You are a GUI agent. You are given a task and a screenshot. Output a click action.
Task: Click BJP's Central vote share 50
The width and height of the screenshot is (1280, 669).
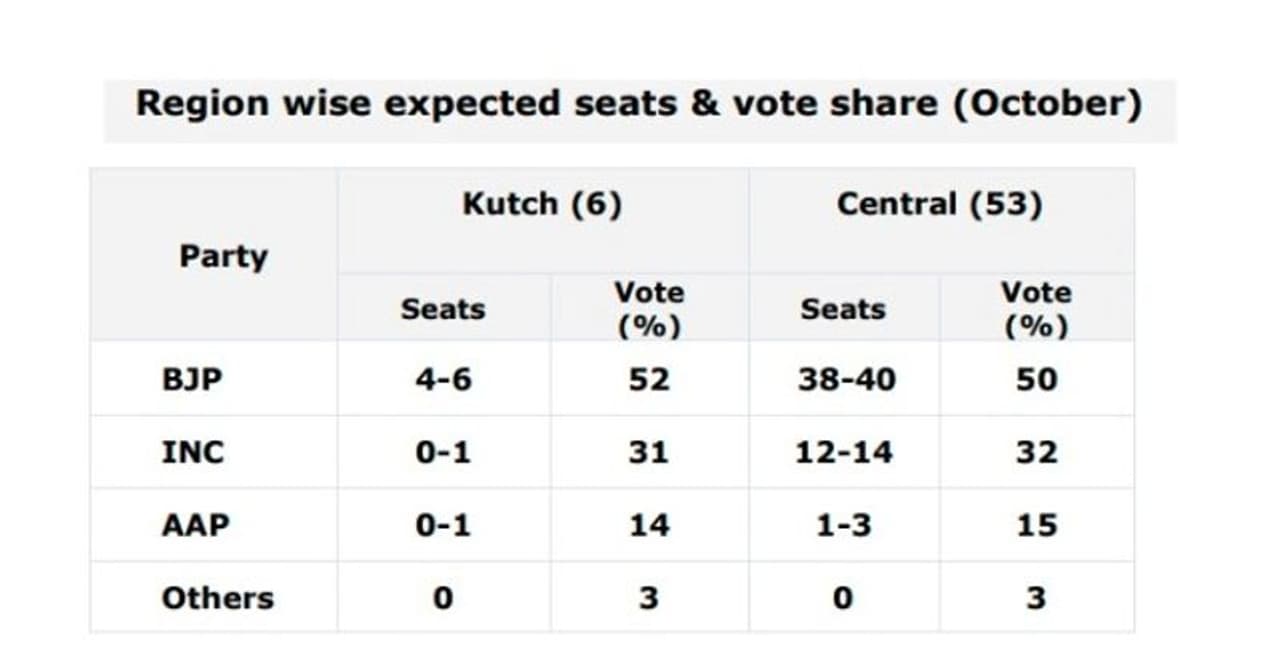[1036, 380]
